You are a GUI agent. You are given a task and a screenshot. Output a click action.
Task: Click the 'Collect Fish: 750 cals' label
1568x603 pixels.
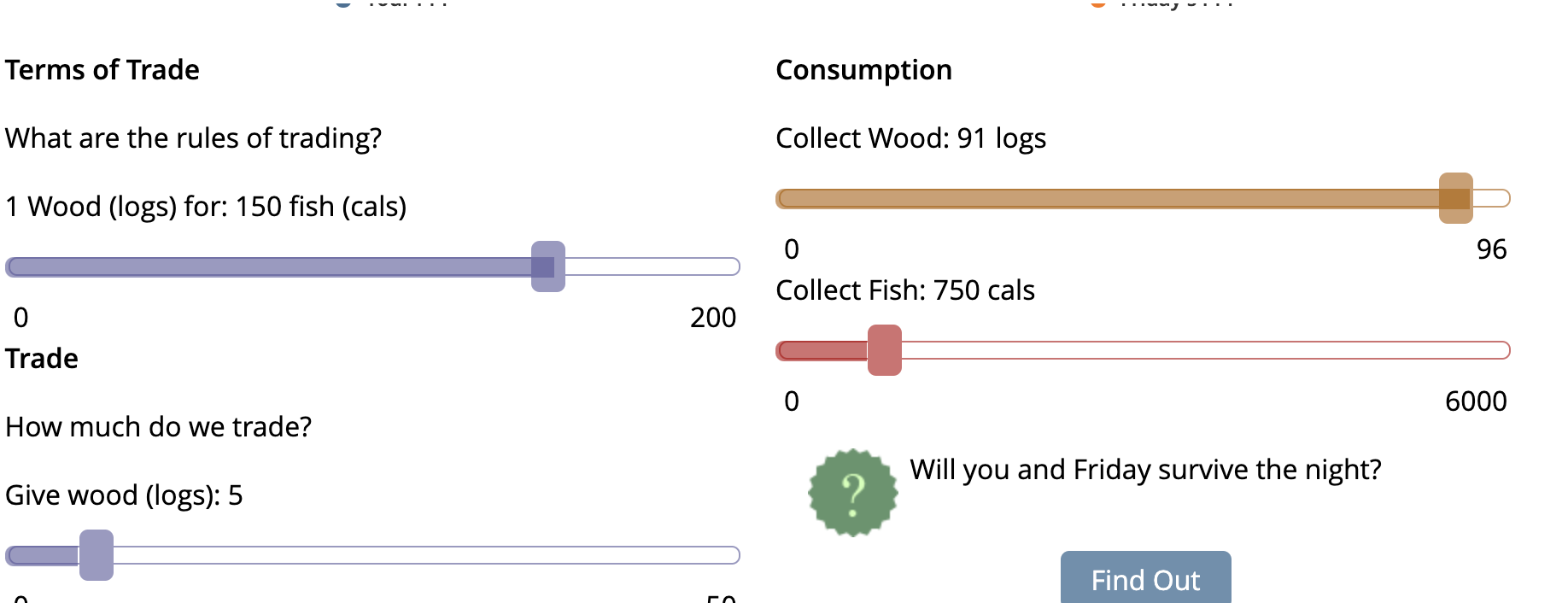coord(905,290)
